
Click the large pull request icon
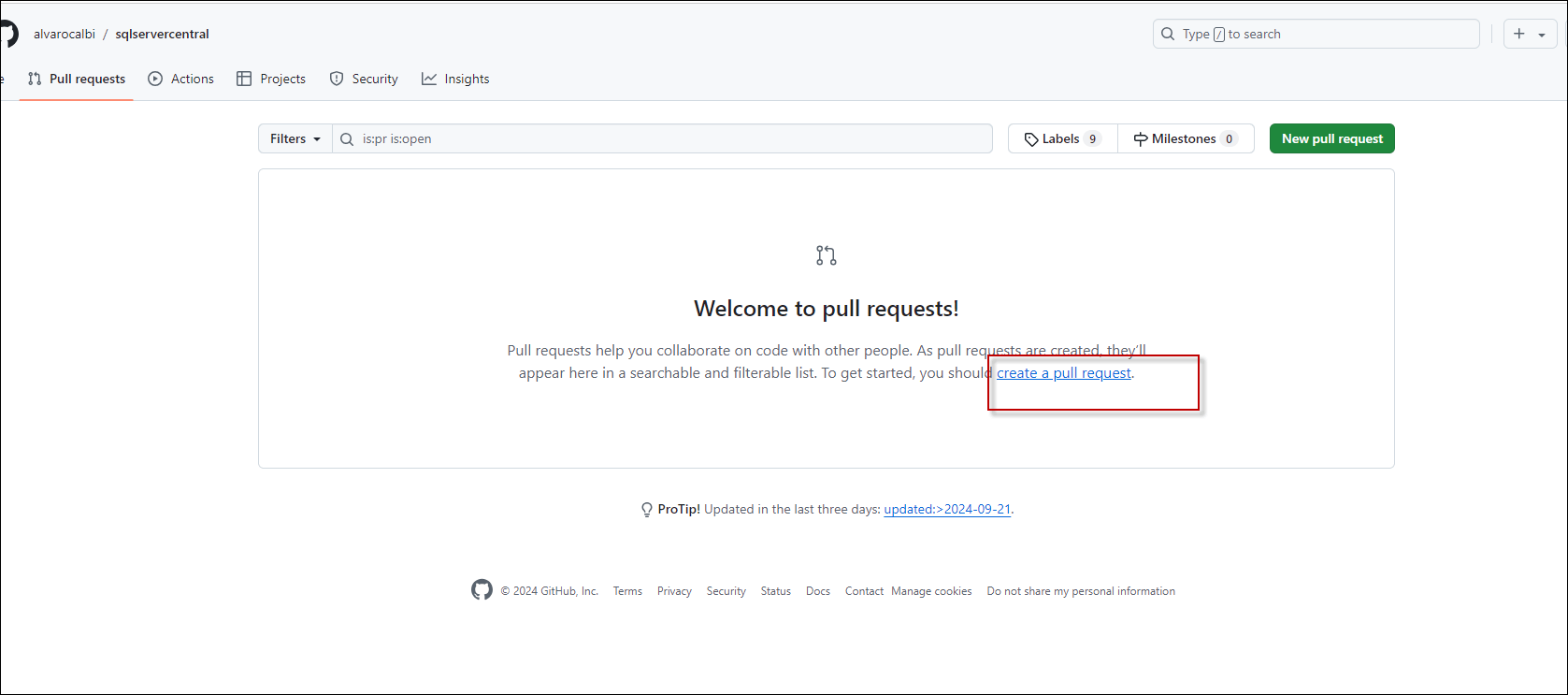tap(826, 255)
